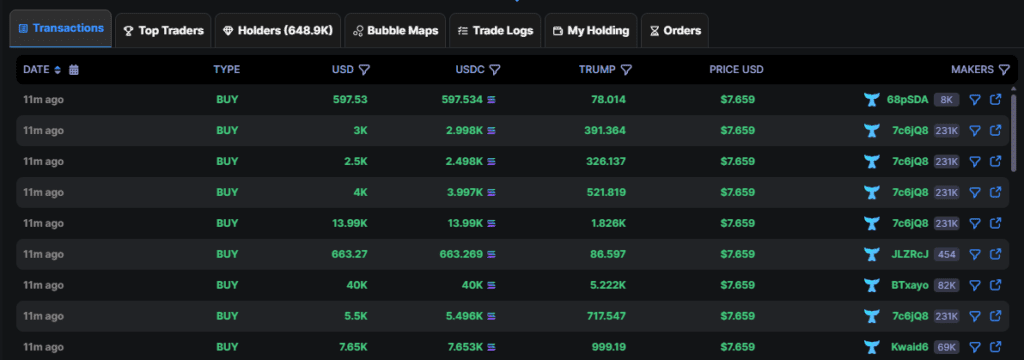Image resolution: width=1024 pixels, height=360 pixels.
Task: Select the 999.19 TRUMP amount cell
Action: pos(609,347)
